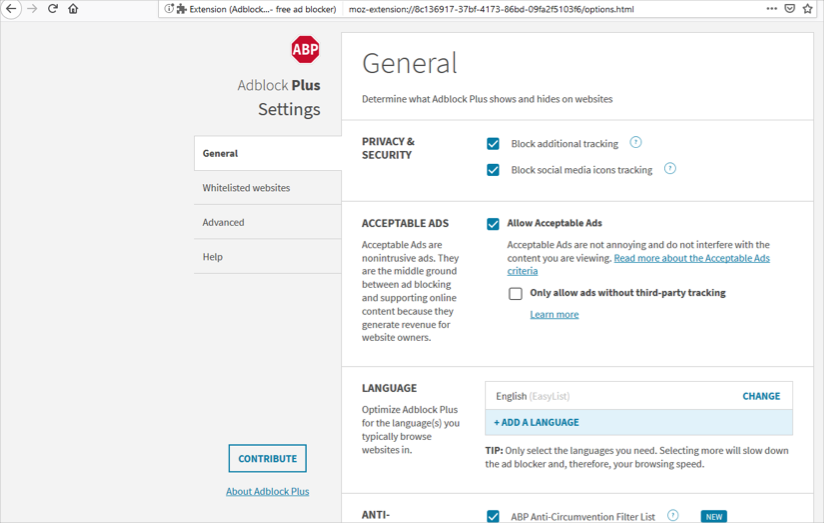Disable Block social media icons tracking

[x=493, y=170]
